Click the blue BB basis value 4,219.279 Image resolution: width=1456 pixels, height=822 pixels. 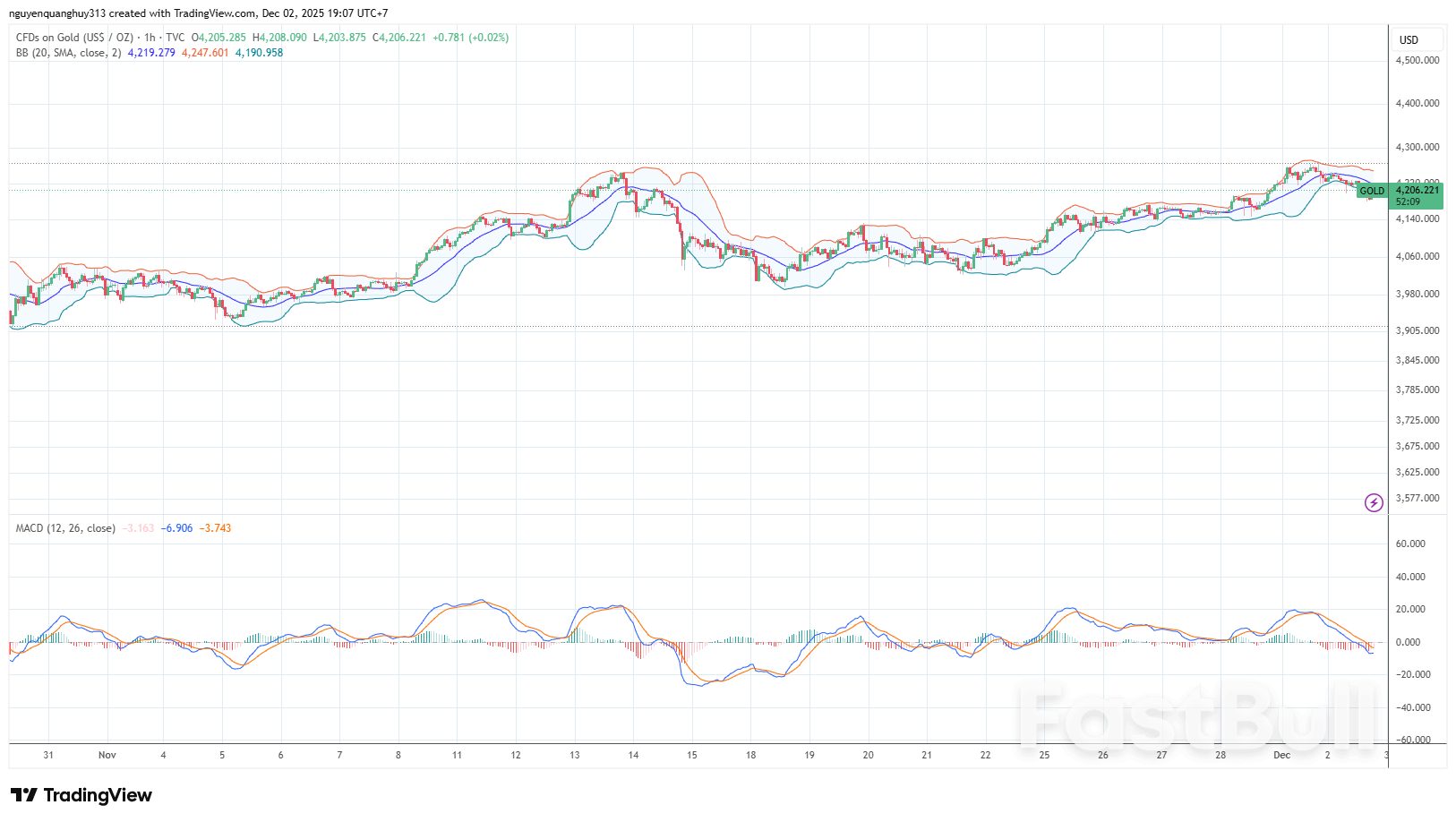tap(151, 53)
